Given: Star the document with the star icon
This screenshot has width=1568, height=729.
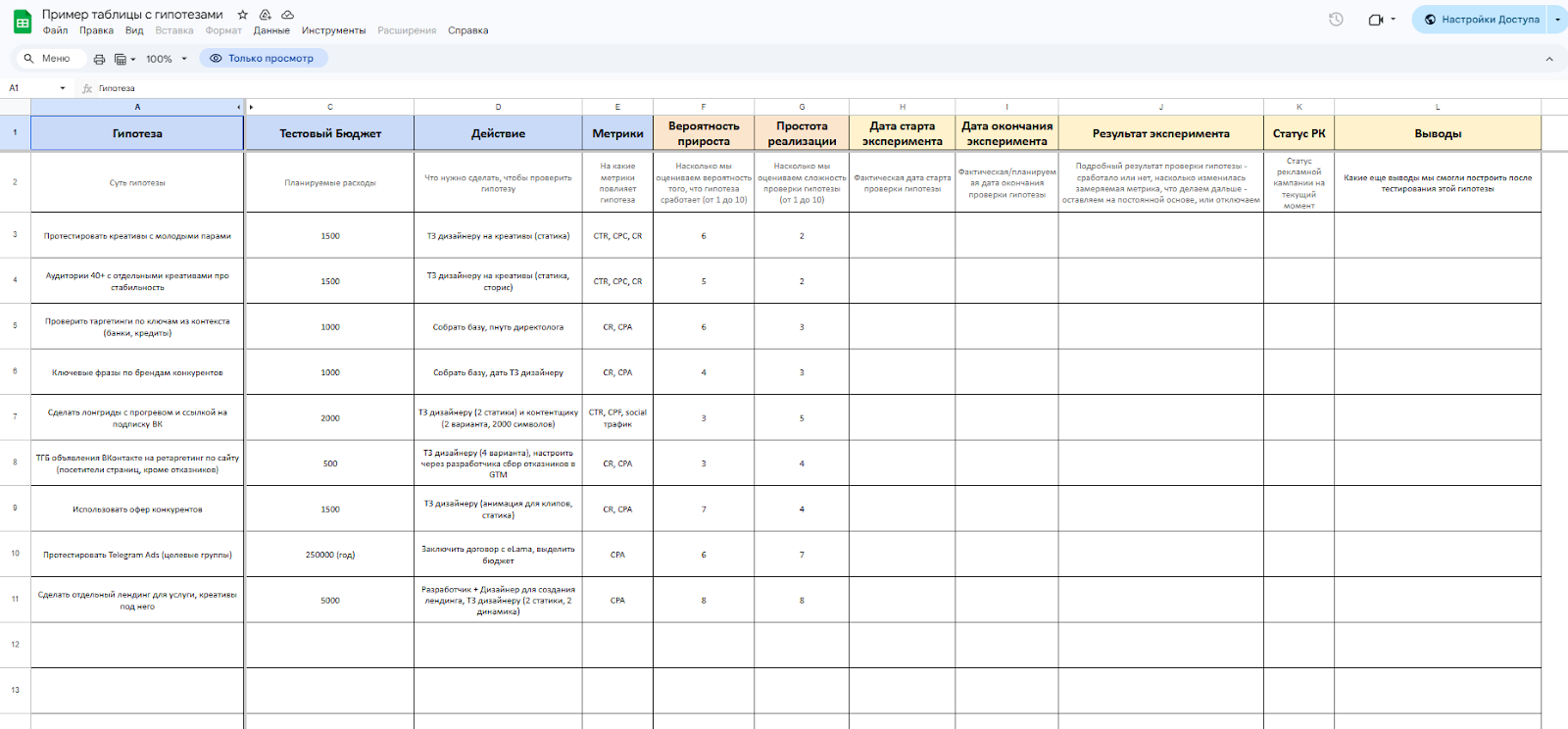Looking at the screenshot, I should point(243,15).
